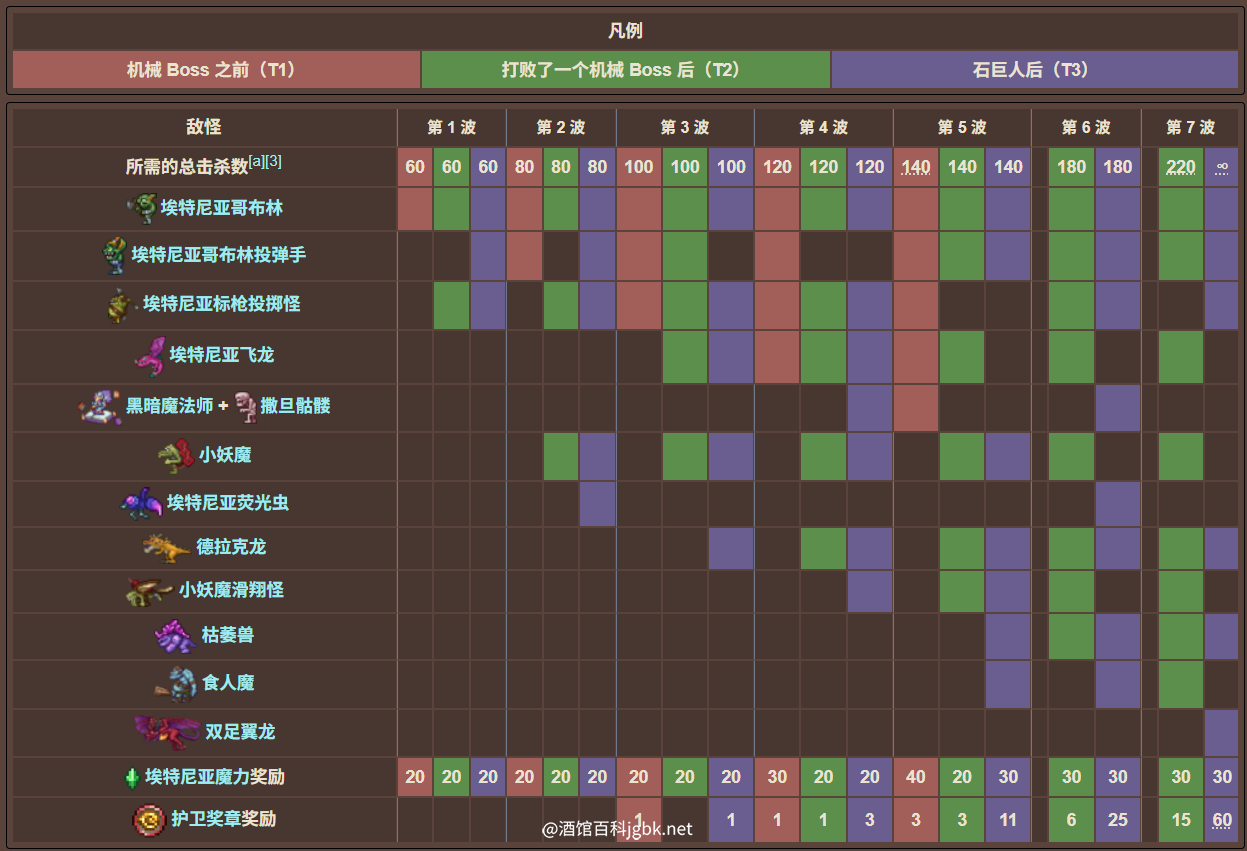This screenshot has height=851, width=1247.
Task: Click the orange 德拉克龙 drakin sprite
Action: click(x=165, y=547)
